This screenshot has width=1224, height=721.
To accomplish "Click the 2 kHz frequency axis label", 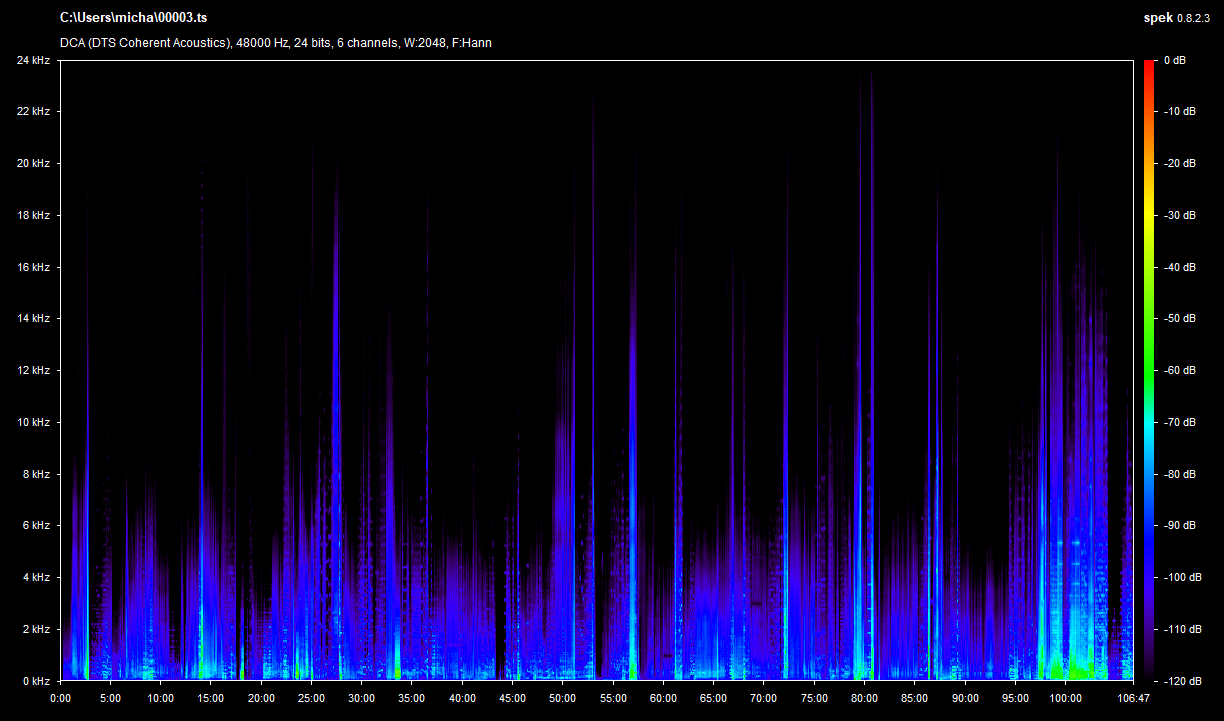I will (35, 629).
